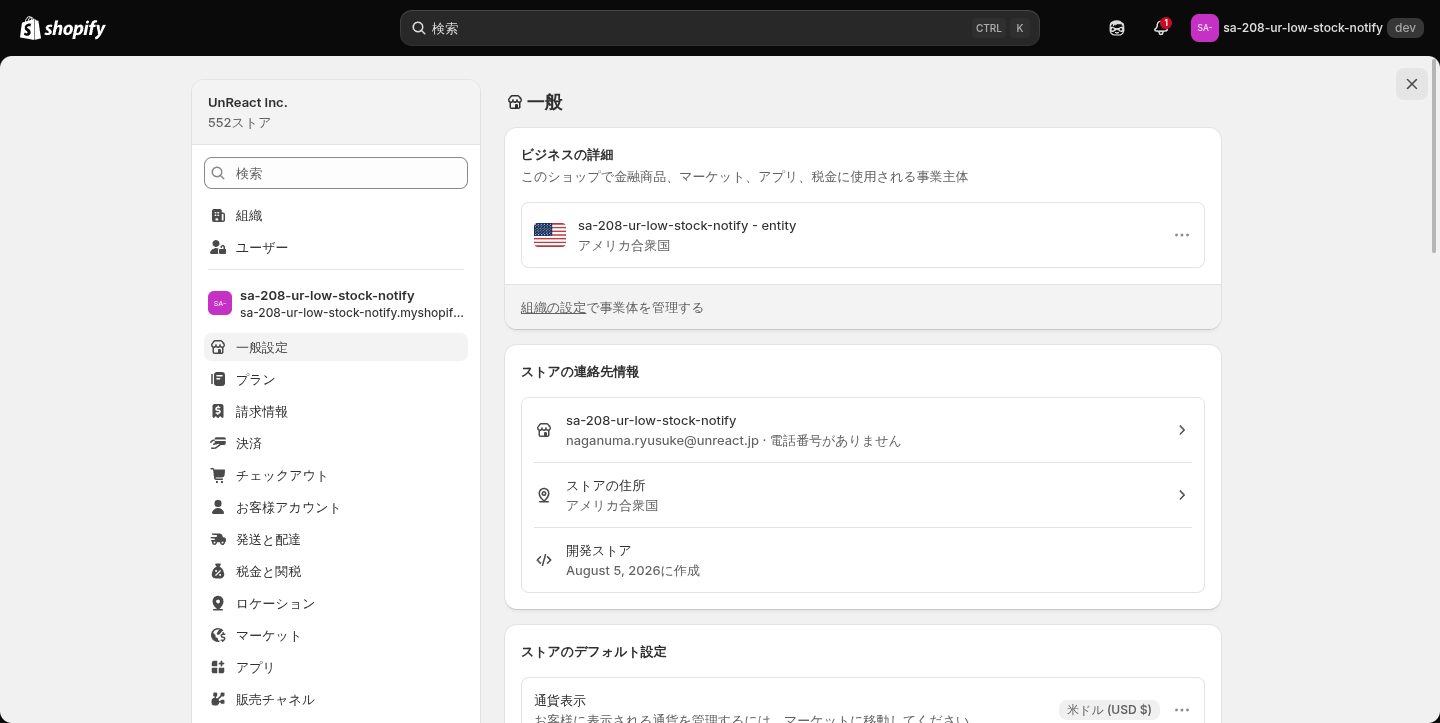Expand the ストアの住所 chevron
1440x723 pixels.
[1182, 495]
